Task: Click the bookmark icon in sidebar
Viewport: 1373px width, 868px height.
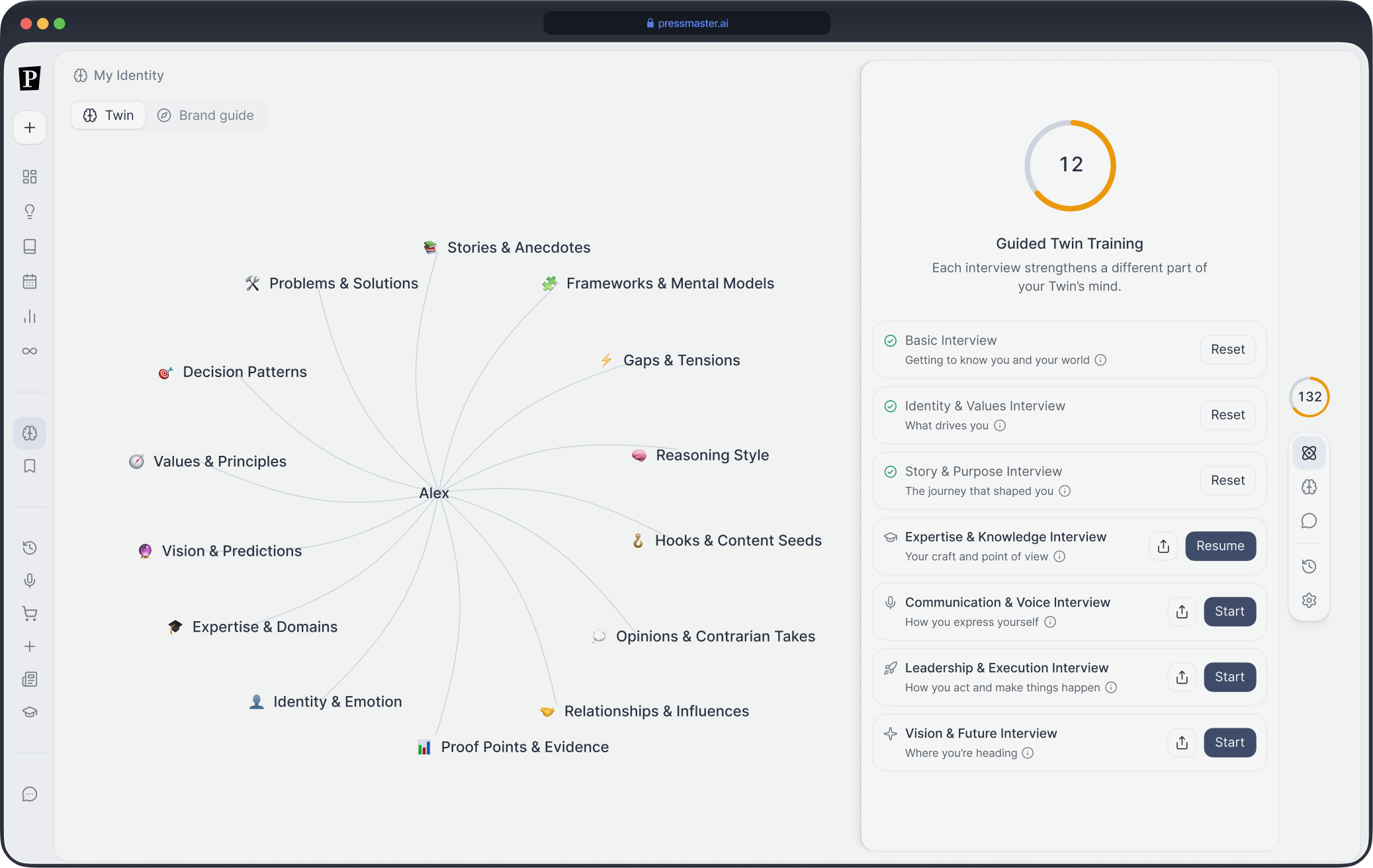Action: 30,466
